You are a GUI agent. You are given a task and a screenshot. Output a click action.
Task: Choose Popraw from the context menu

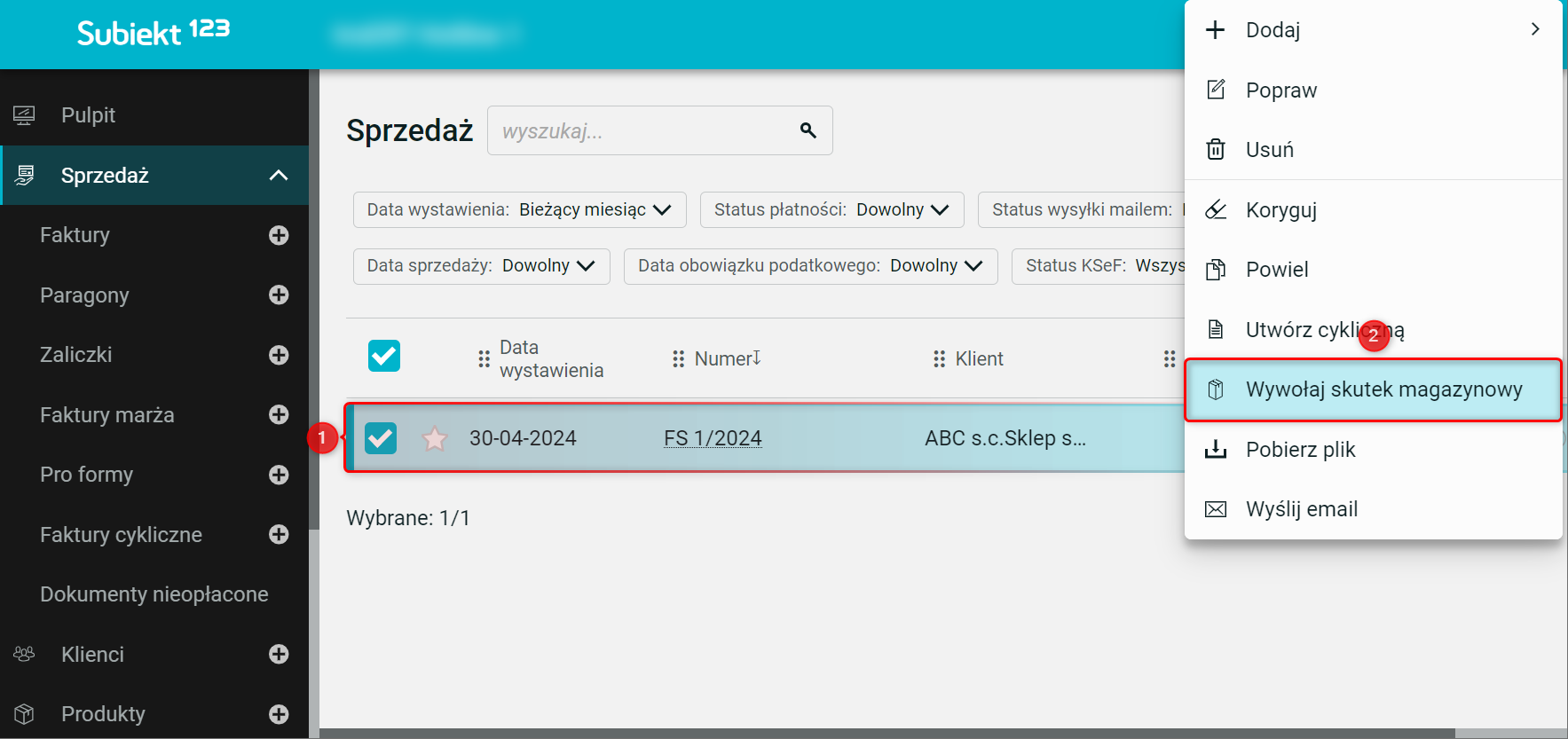[1374, 90]
